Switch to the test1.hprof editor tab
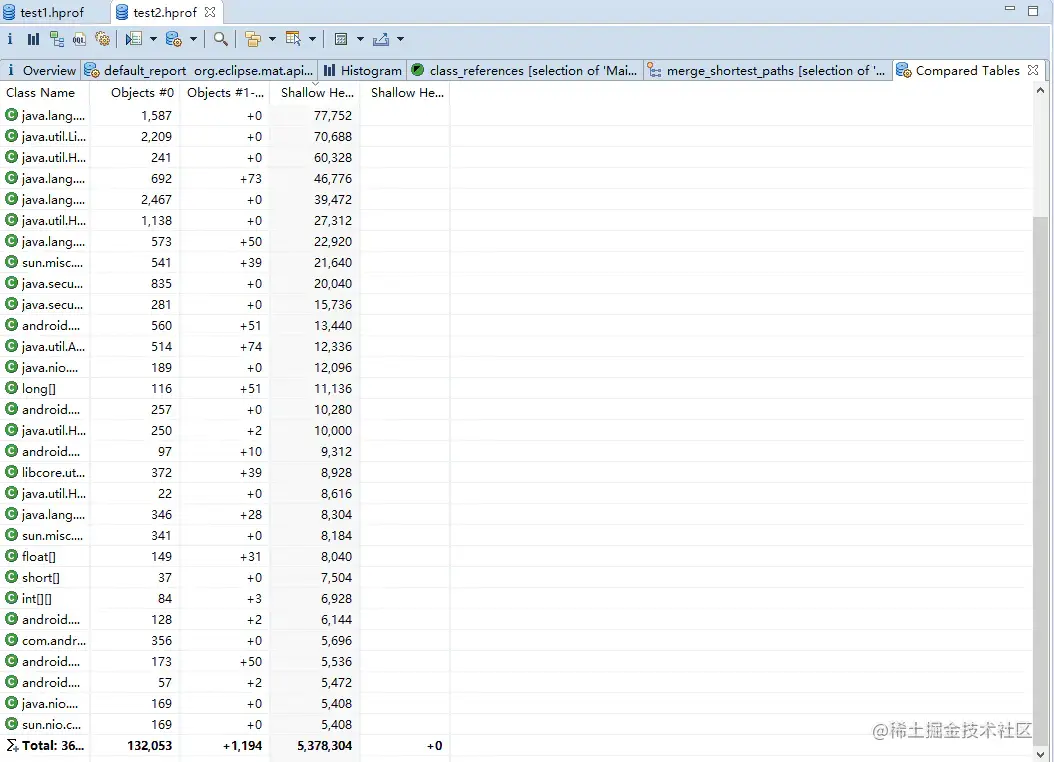 pyautogui.click(x=44, y=12)
